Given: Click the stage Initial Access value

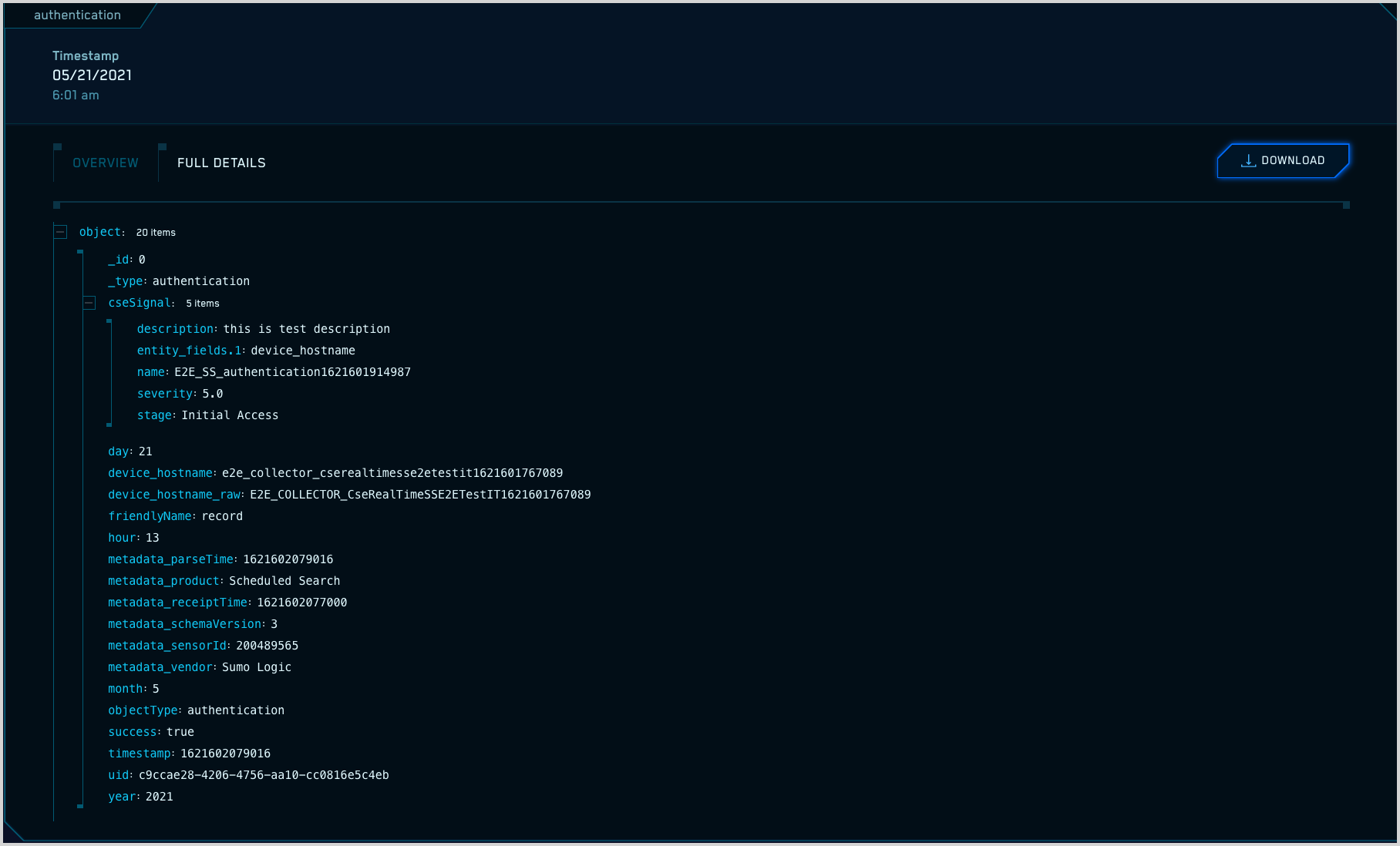Looking at the screenshot, I should click(x=230, y=415).
